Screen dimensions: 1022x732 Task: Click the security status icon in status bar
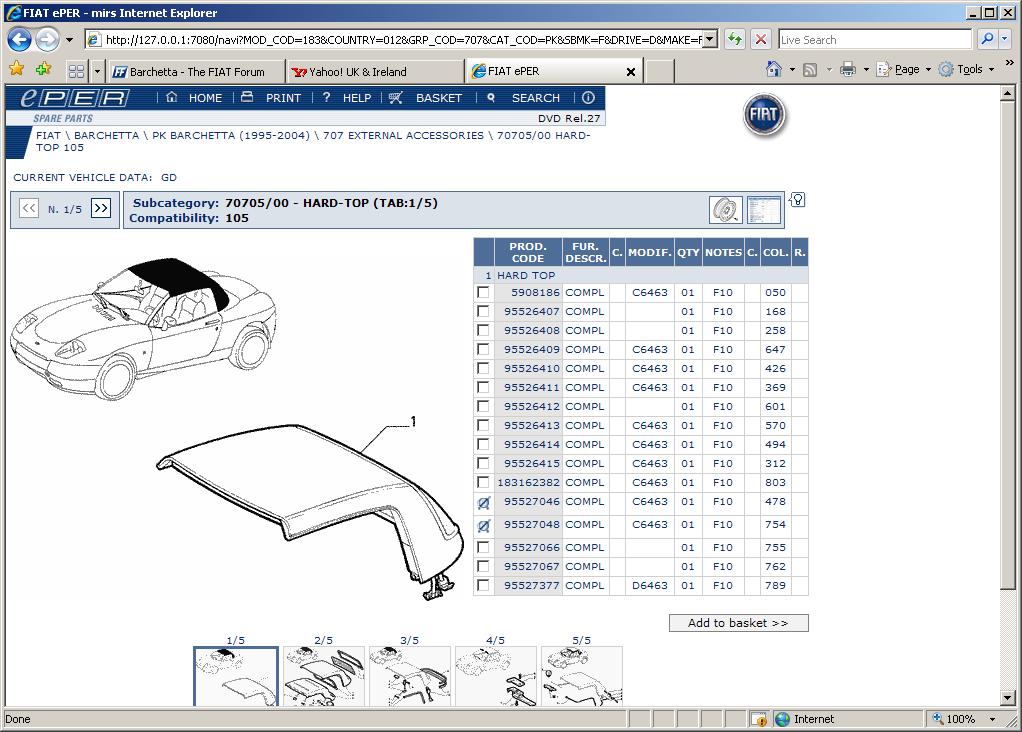point(759,719)
